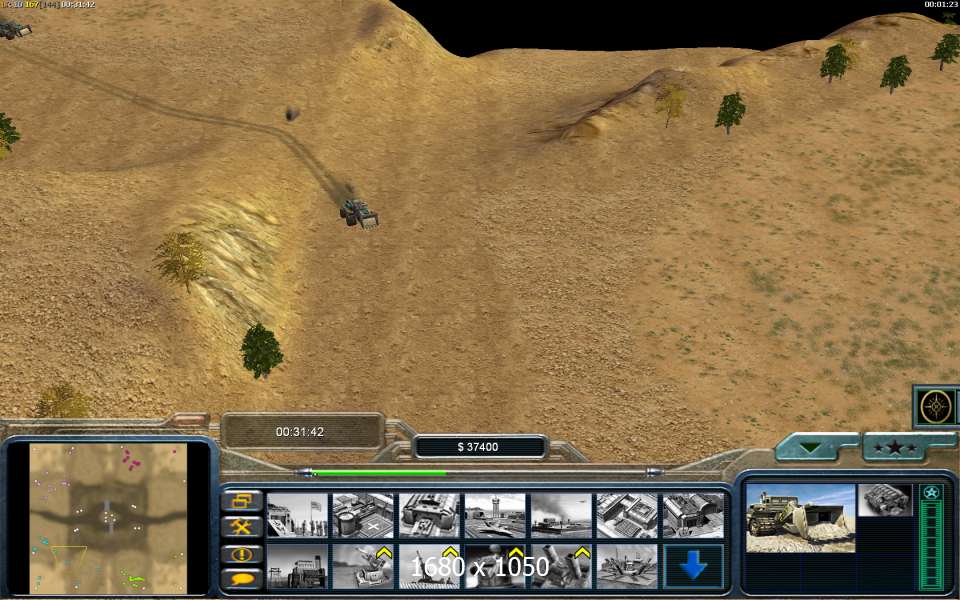Select the fortress-style building icon
960x600 pixels.
coord(429,516)
